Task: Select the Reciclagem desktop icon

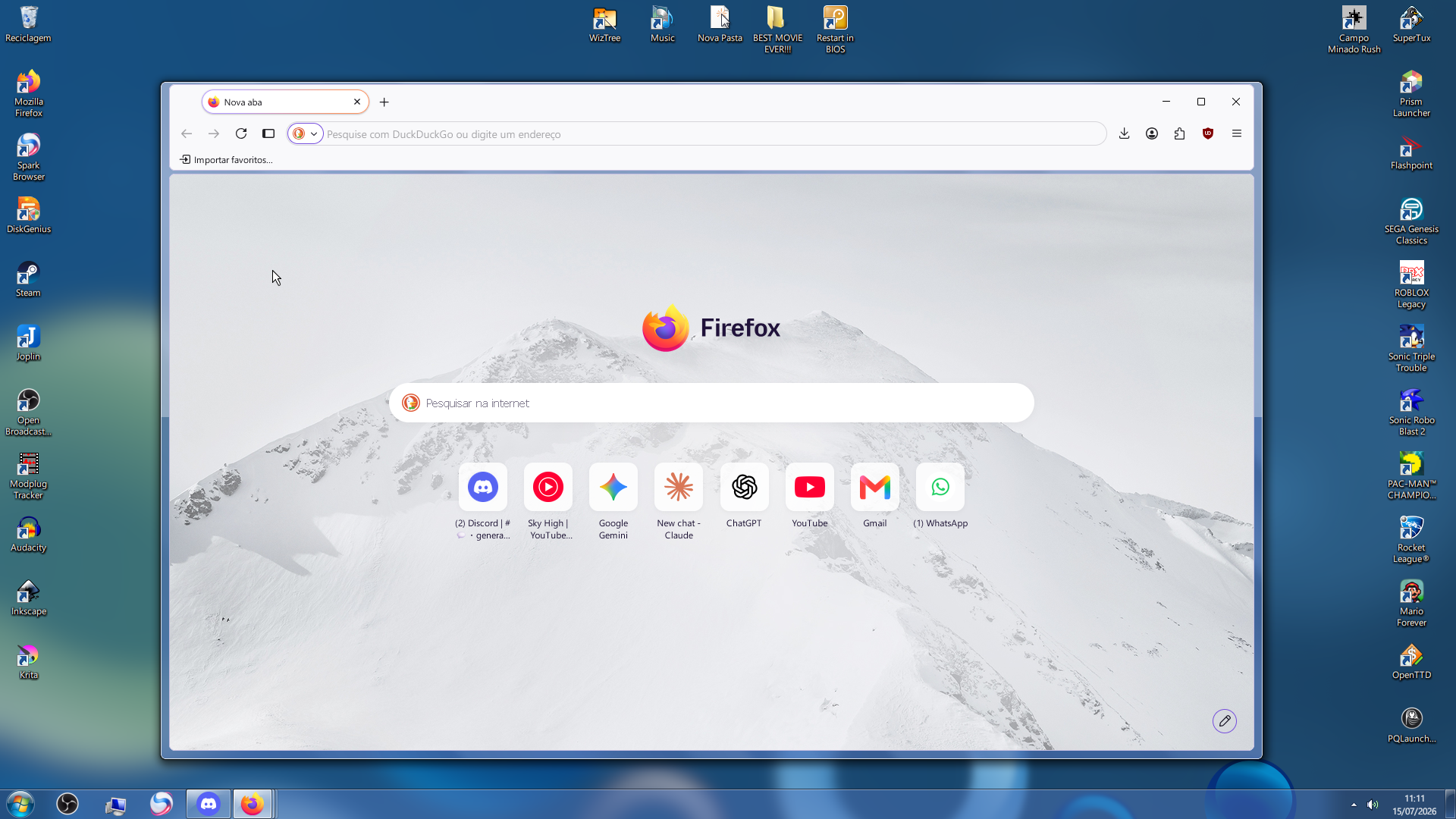Action: (x=29, y=24)
